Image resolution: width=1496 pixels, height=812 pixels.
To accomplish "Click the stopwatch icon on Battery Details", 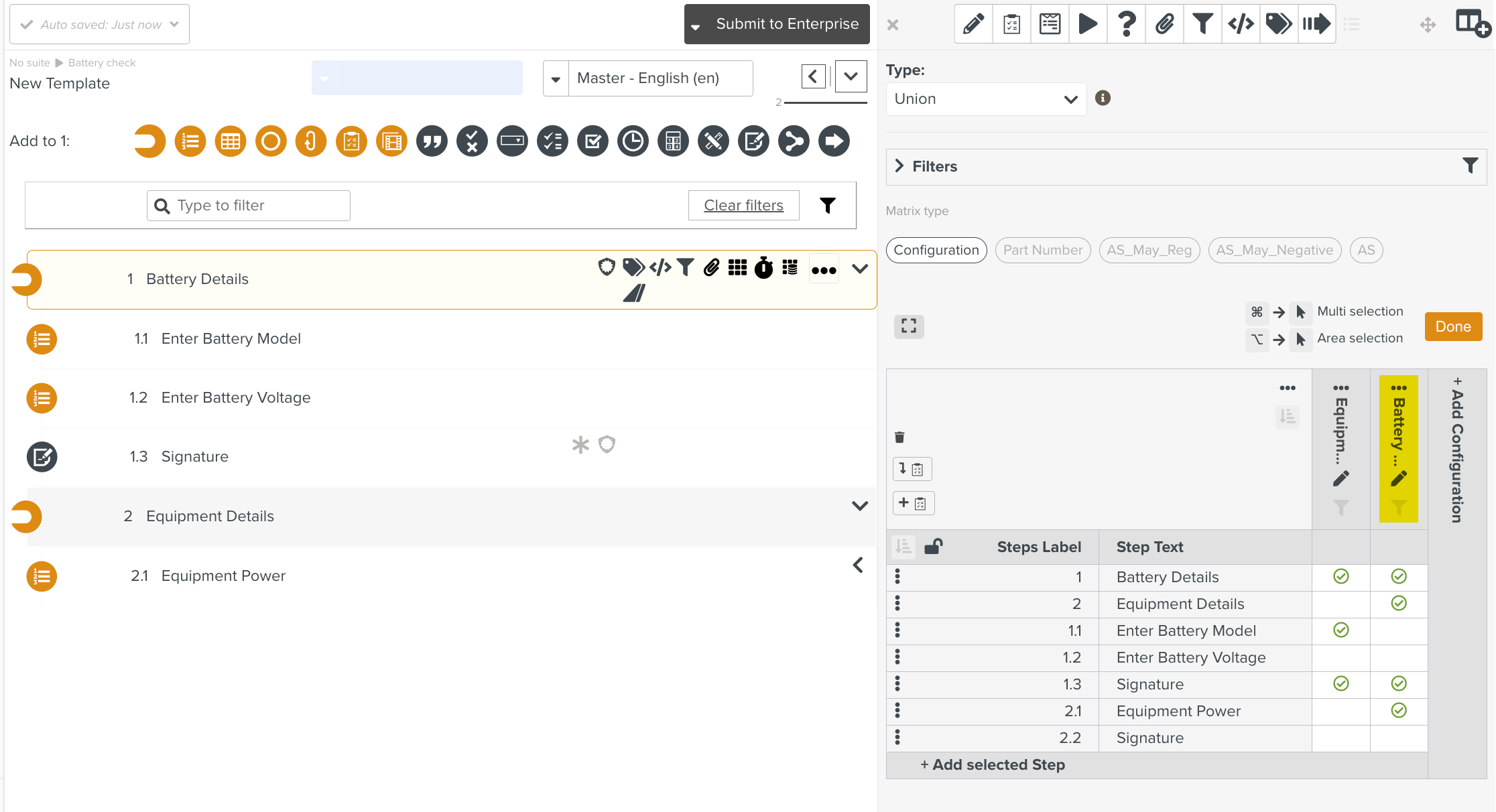I will click(763, 268).
